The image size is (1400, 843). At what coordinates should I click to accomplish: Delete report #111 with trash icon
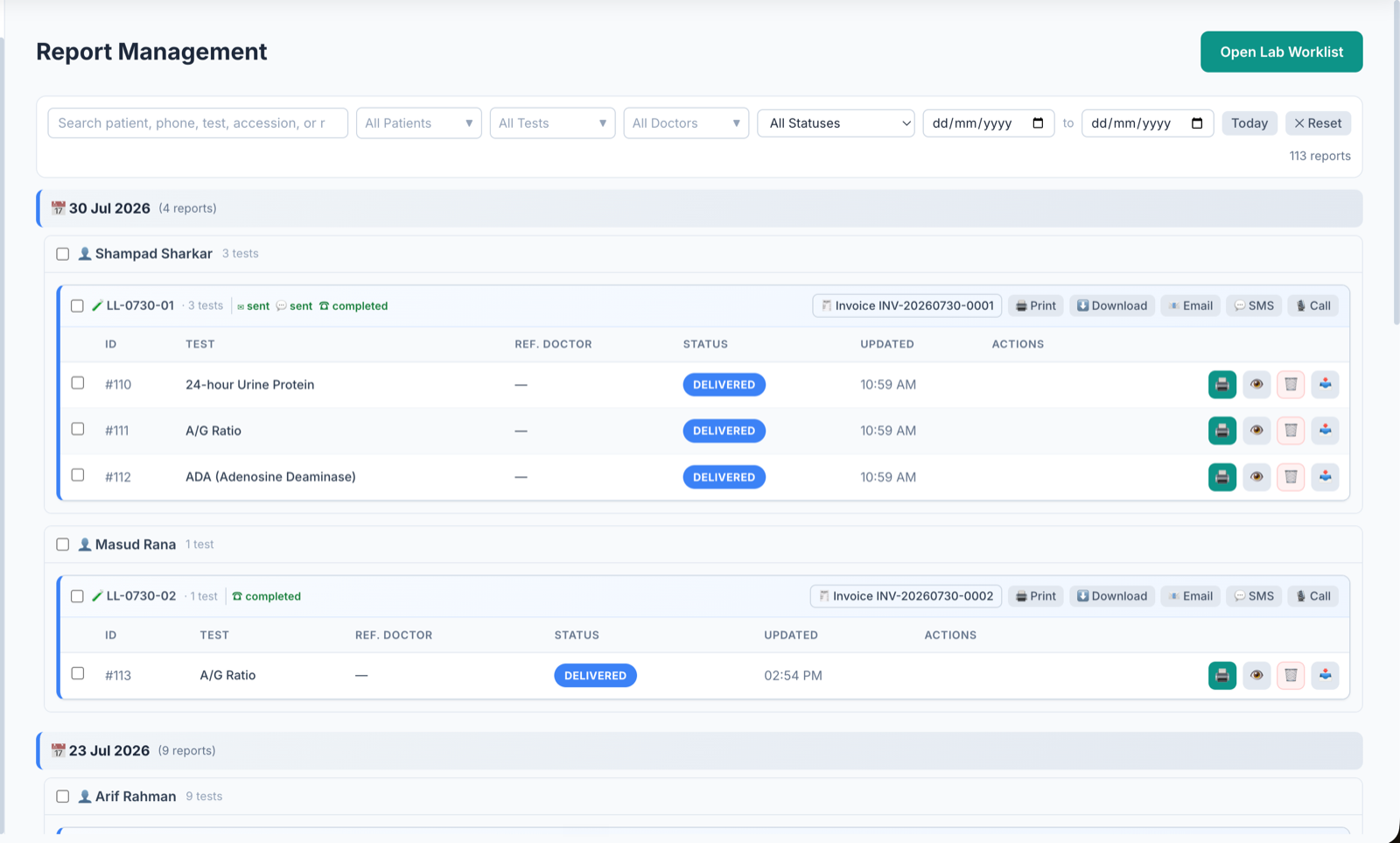1291,431
